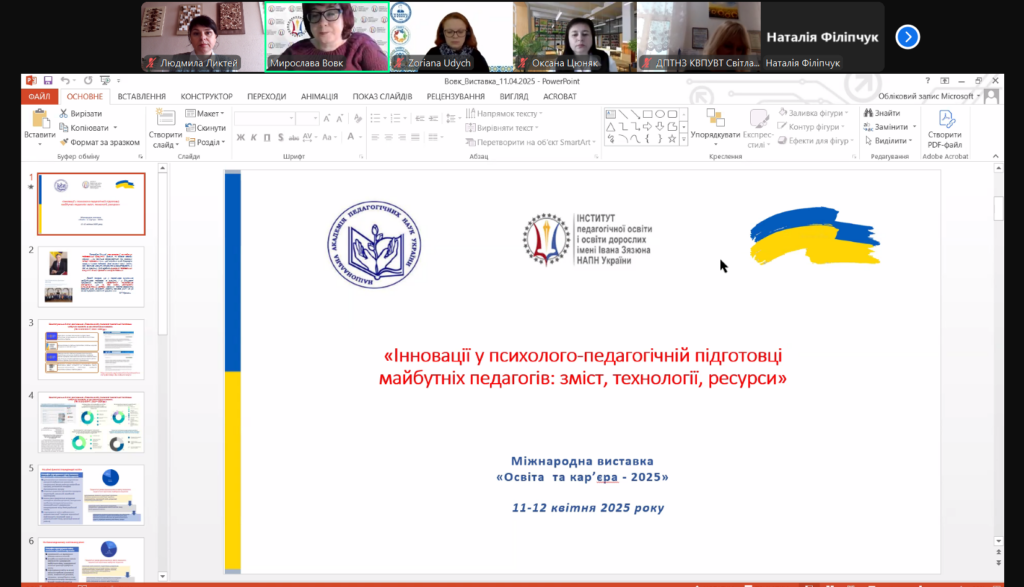Switch to the ВСТАВЛЕННЯ ribbon tab
The image size is (1024, 587).
click(141, 96)
